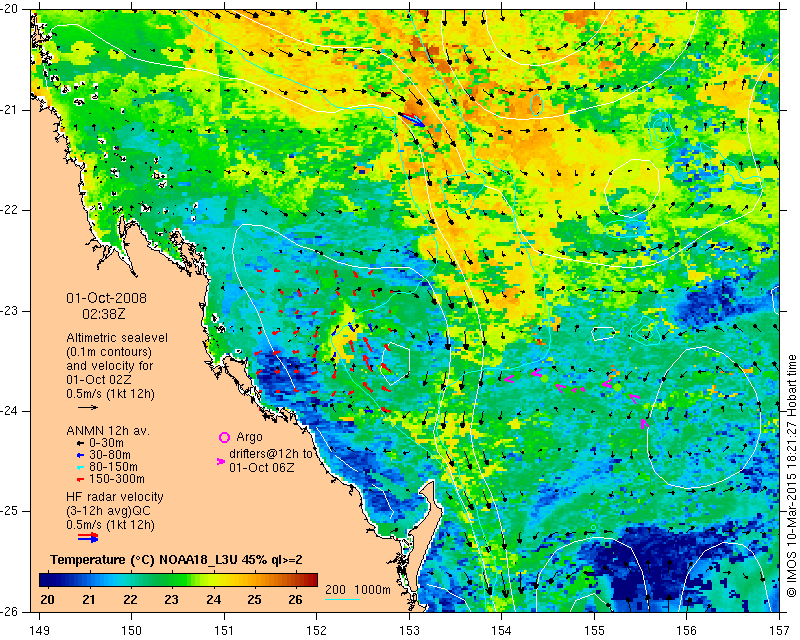The width and height of the screenshot is (800, 640).
Task: Click longitude axis label 152
Action: pos(317,630)
